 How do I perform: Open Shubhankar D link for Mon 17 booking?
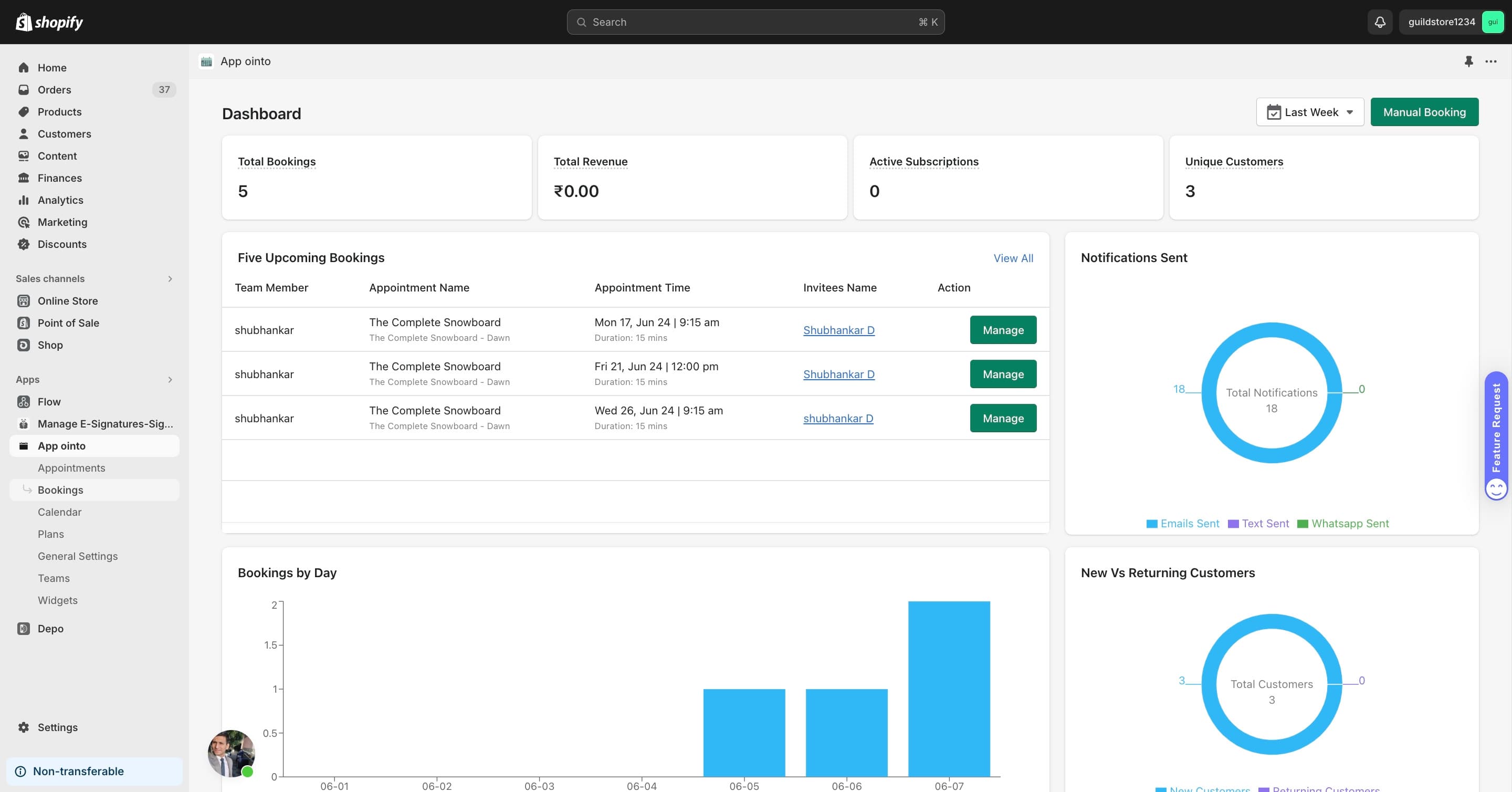pos(839,330)
